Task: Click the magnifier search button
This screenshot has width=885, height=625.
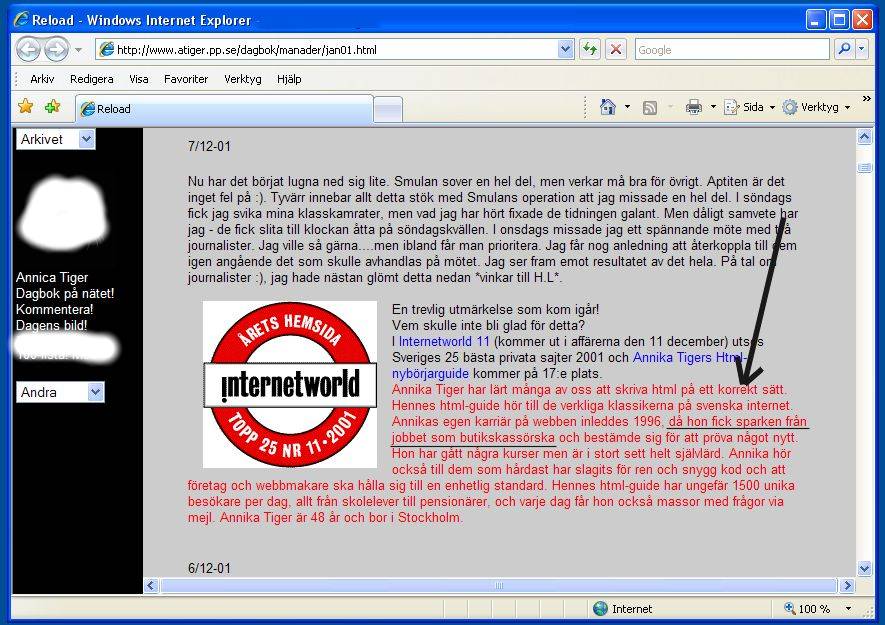Action: point(844,50)
